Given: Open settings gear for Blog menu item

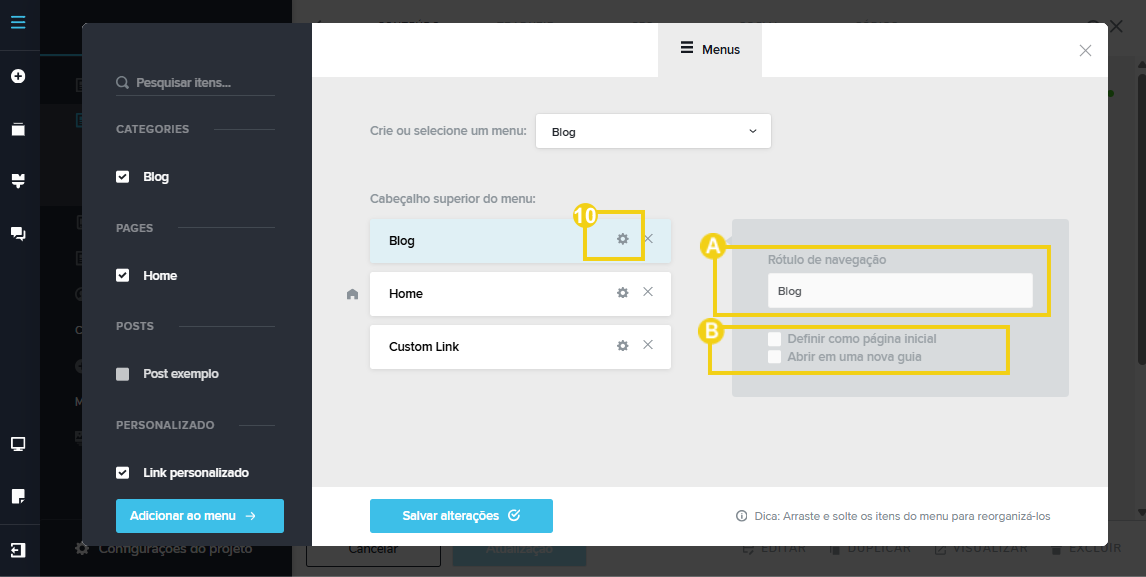Looking at the screenshot, I should (x=623, y=238).
